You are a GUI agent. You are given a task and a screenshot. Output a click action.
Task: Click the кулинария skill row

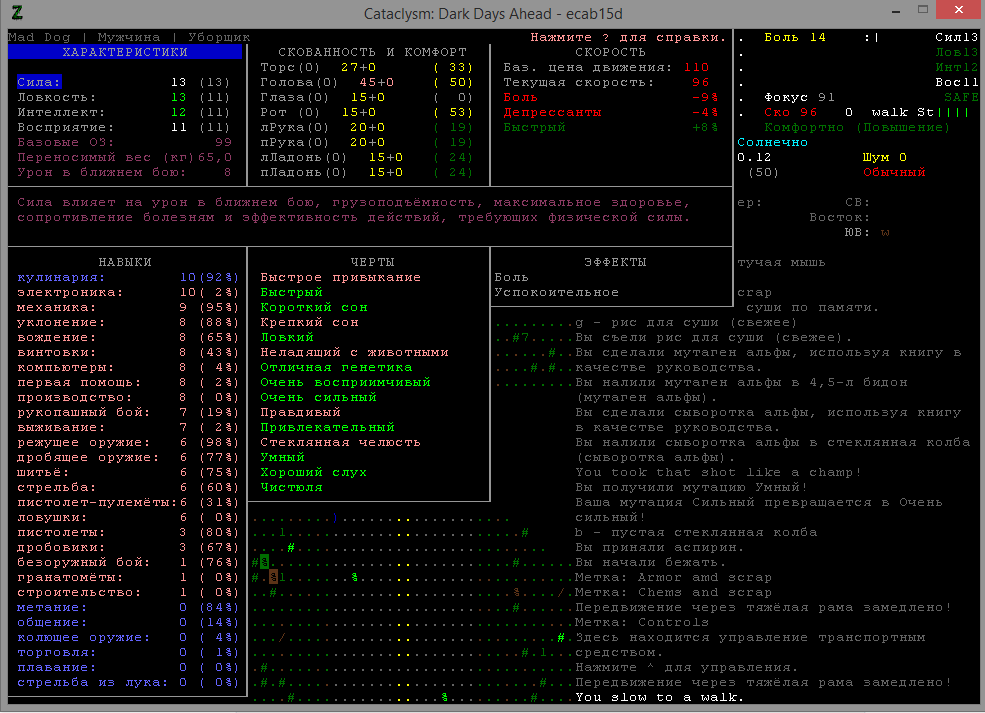128,277
